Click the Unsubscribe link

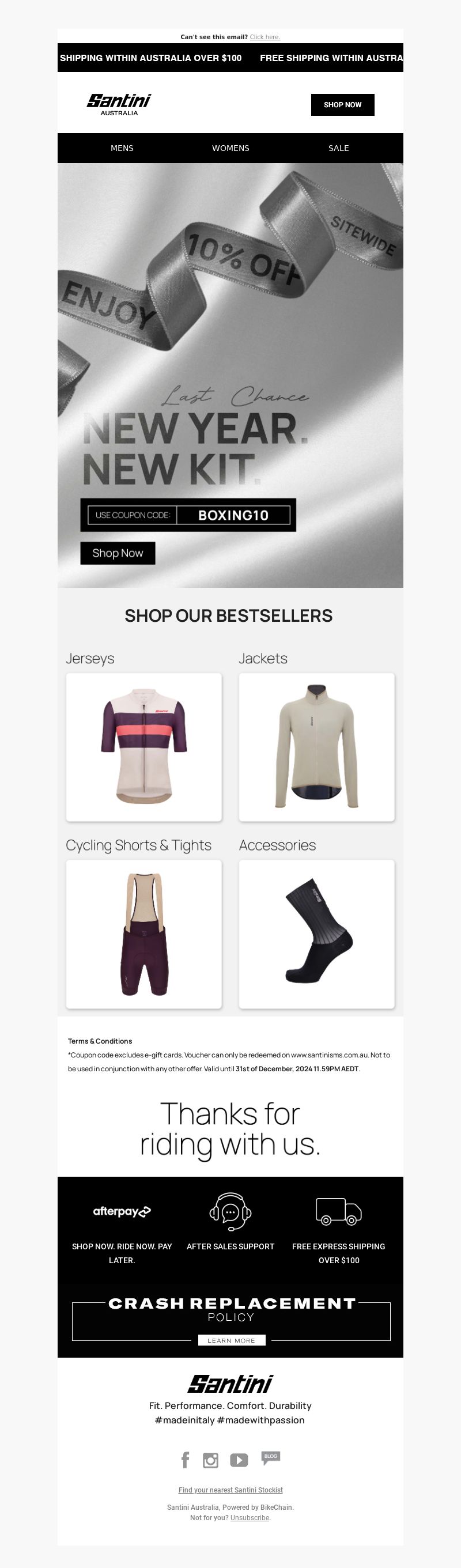click(x=250, y=1517)
